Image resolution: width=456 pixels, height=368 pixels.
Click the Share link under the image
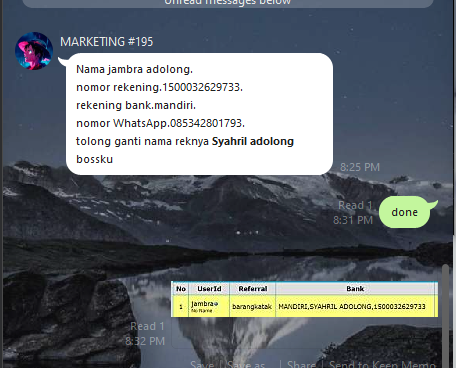tap(301, 364)
